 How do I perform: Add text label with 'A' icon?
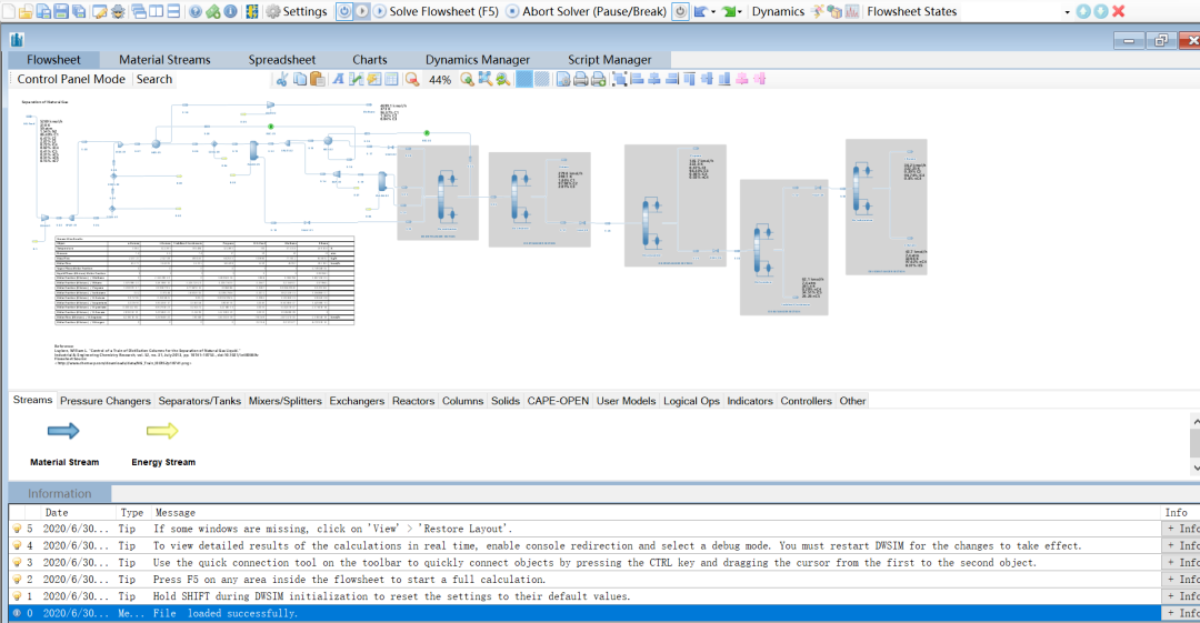coord(339,80)
